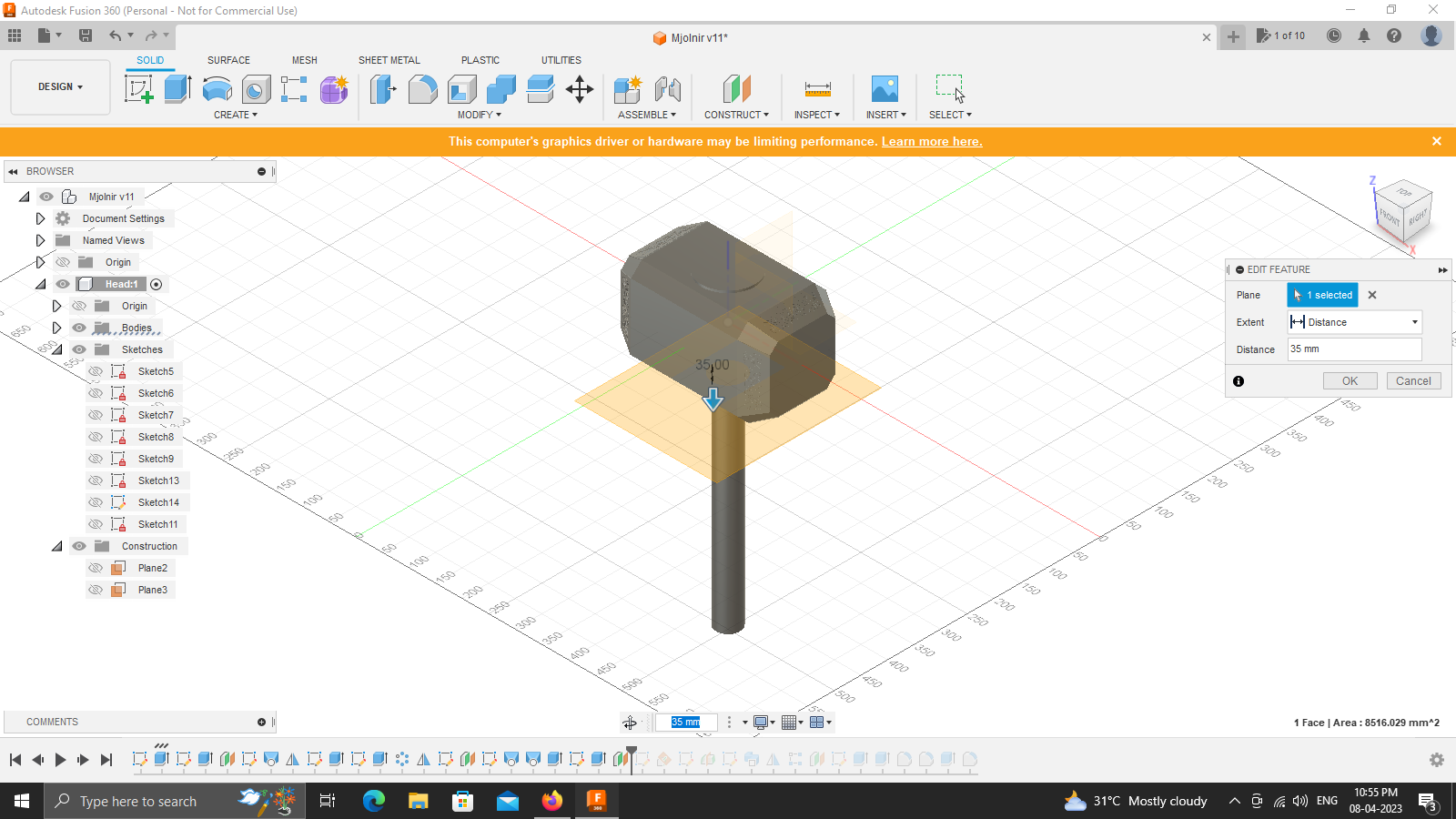Toggle visibility of the Head:1 component

pyautogui.click(x=62, y=283)
